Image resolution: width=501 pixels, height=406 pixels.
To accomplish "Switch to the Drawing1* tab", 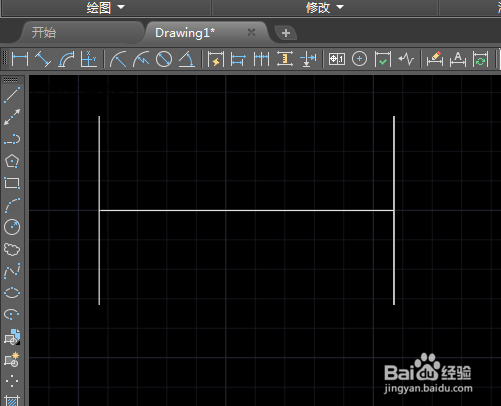I will [185, 33].
